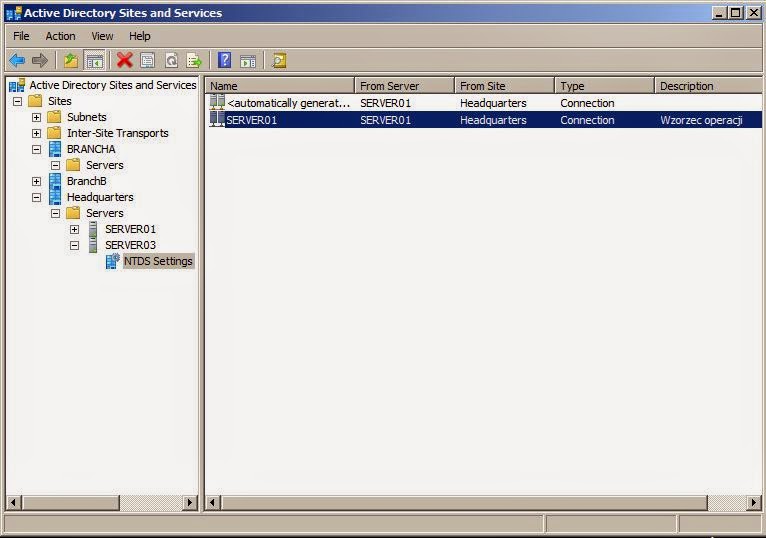Click the Forward arrow toolbar icon
The image size is (766, 538).
coord(40,61)
